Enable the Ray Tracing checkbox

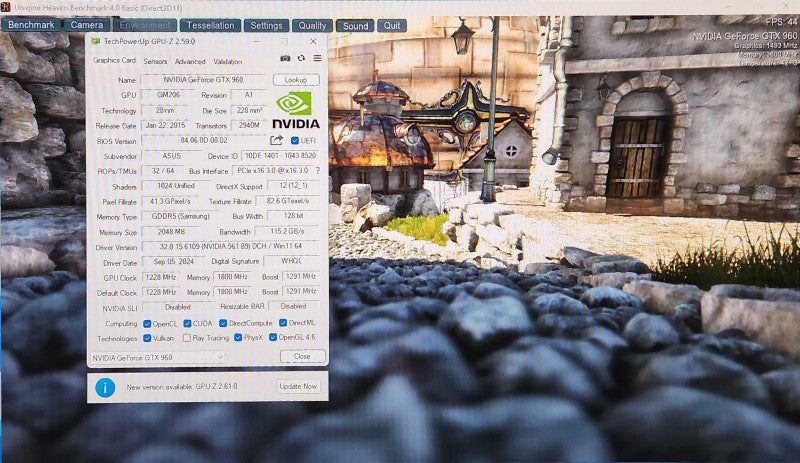pyautogui.click(x=187, y=338)
